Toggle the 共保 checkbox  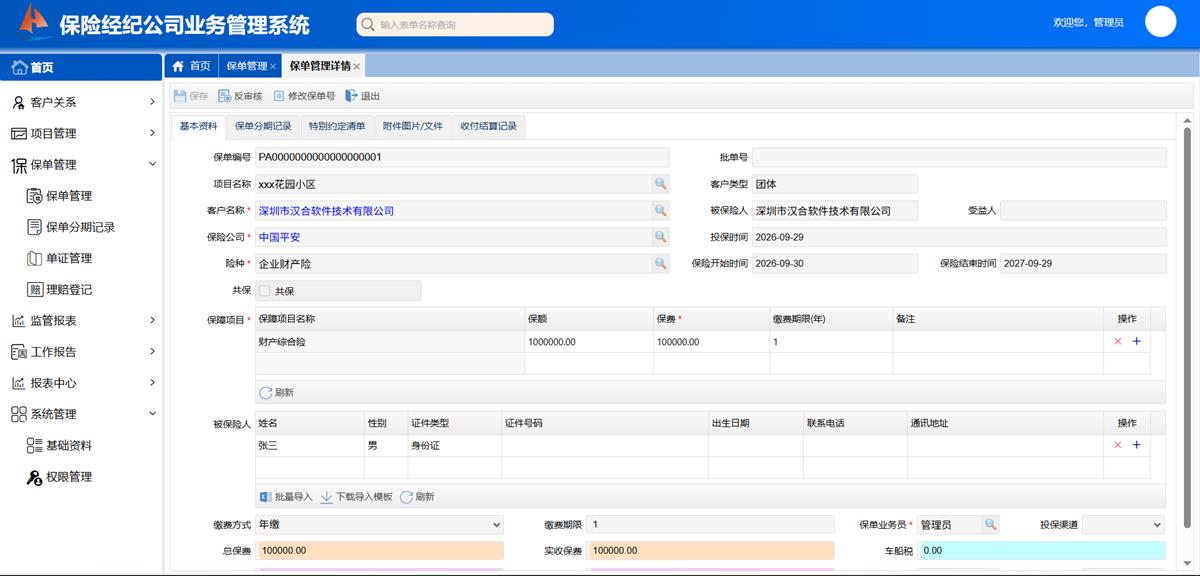coord(264,291)
